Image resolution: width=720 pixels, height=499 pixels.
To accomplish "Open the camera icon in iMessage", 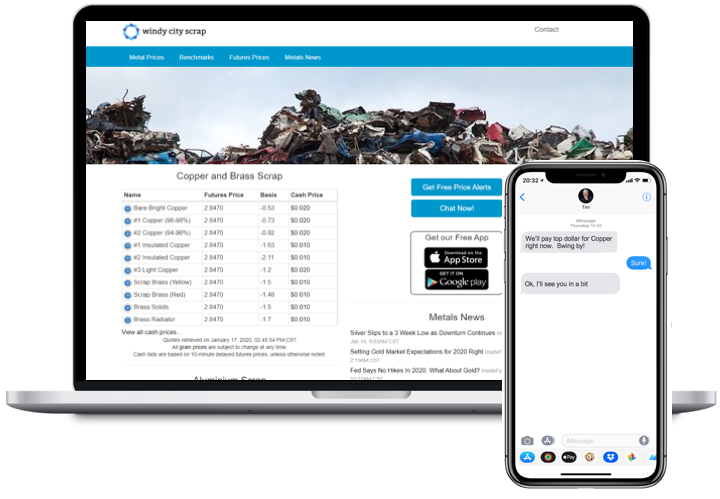I will 527,441.
